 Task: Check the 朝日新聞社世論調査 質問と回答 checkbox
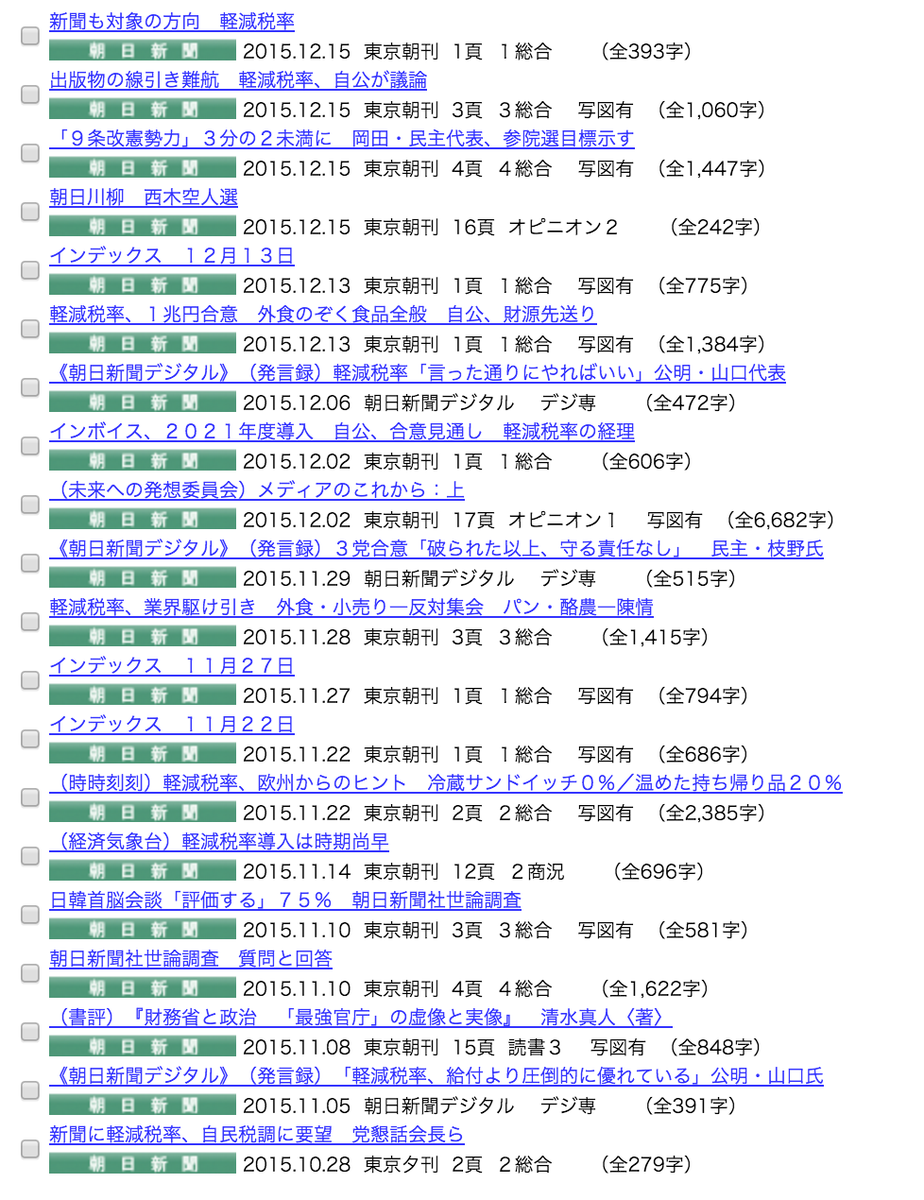pyautogui.click(x=30, y=972)
